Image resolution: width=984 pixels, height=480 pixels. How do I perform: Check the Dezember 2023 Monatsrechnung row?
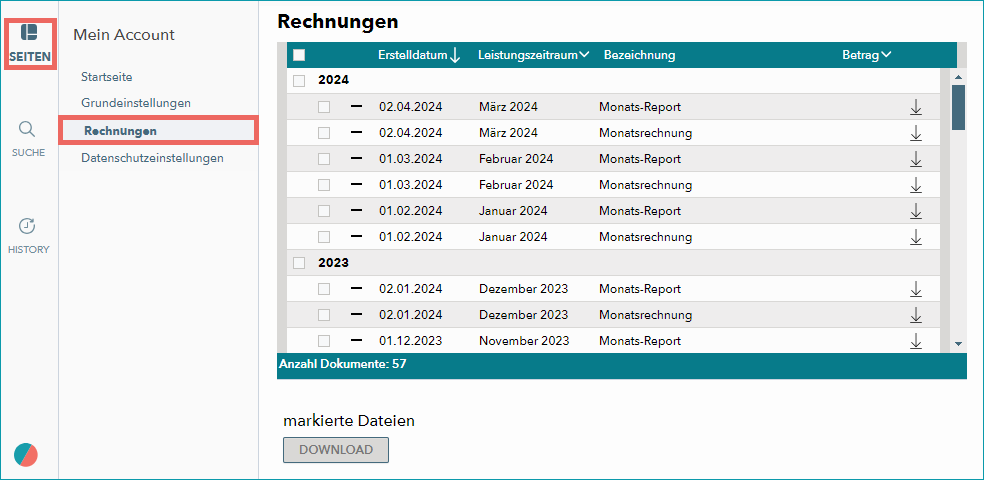(324, 315)
